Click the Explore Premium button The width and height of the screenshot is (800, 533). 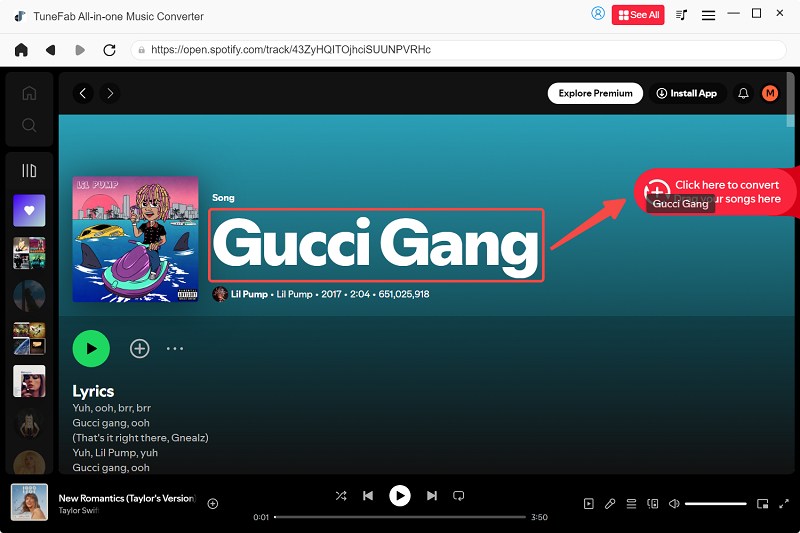point(595,93)
